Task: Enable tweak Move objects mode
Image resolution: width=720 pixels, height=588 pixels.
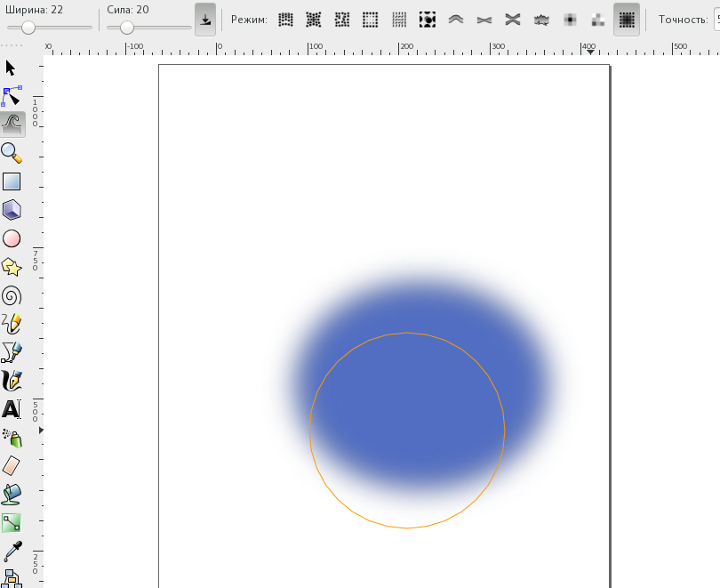Action: click(x=286, y=20)
